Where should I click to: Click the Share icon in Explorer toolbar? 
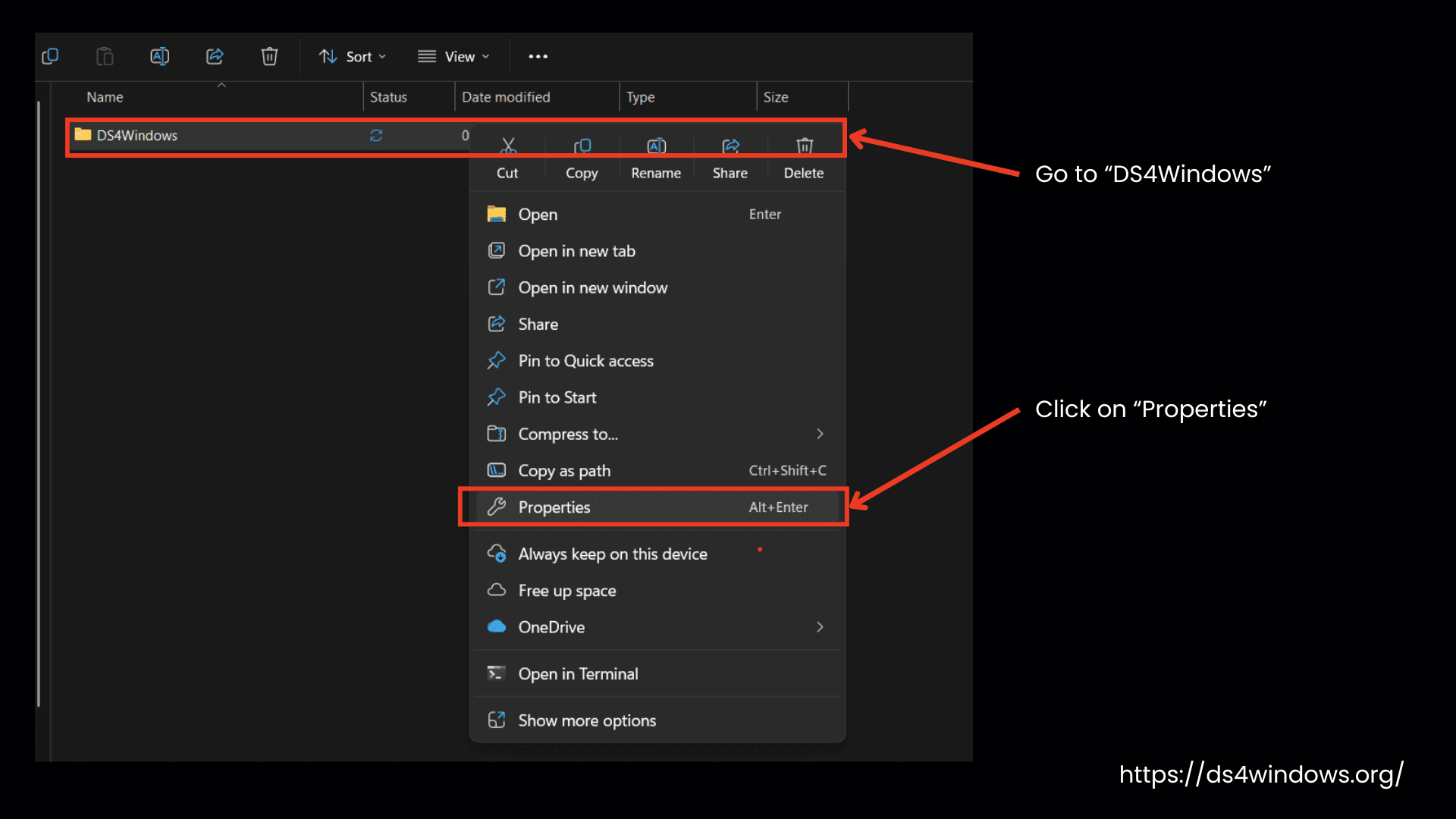(215, 56)
